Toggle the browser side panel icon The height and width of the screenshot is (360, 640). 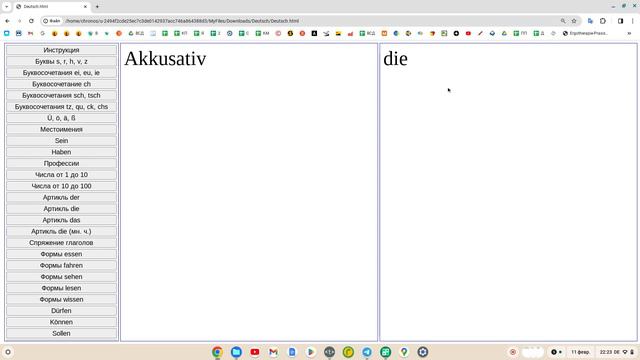(620, 21)
